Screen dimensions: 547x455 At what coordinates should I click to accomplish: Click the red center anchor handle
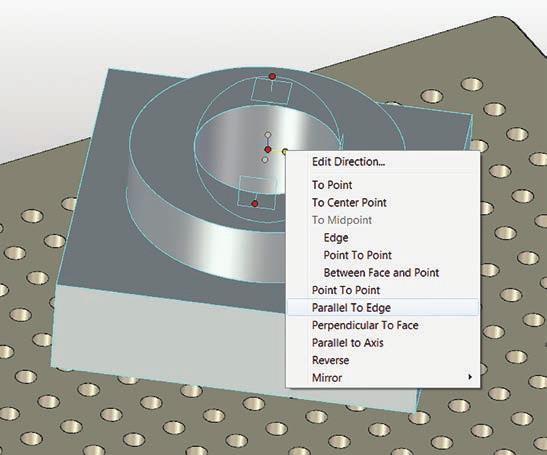tap(268, 149)
